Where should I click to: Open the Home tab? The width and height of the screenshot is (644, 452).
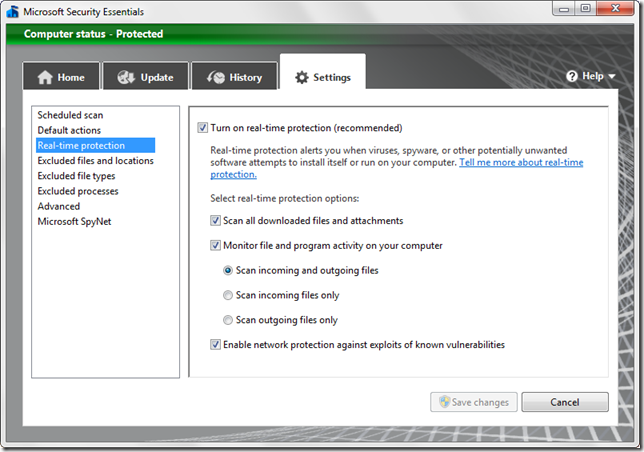61,76
